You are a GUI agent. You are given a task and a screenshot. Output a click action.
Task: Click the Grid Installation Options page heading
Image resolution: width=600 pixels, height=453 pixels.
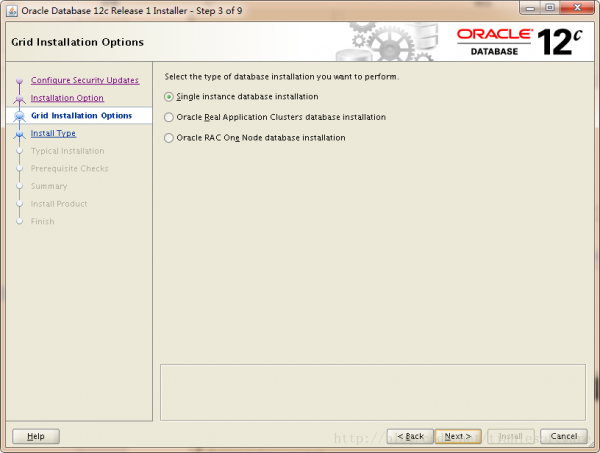click(x=78, y=42)
